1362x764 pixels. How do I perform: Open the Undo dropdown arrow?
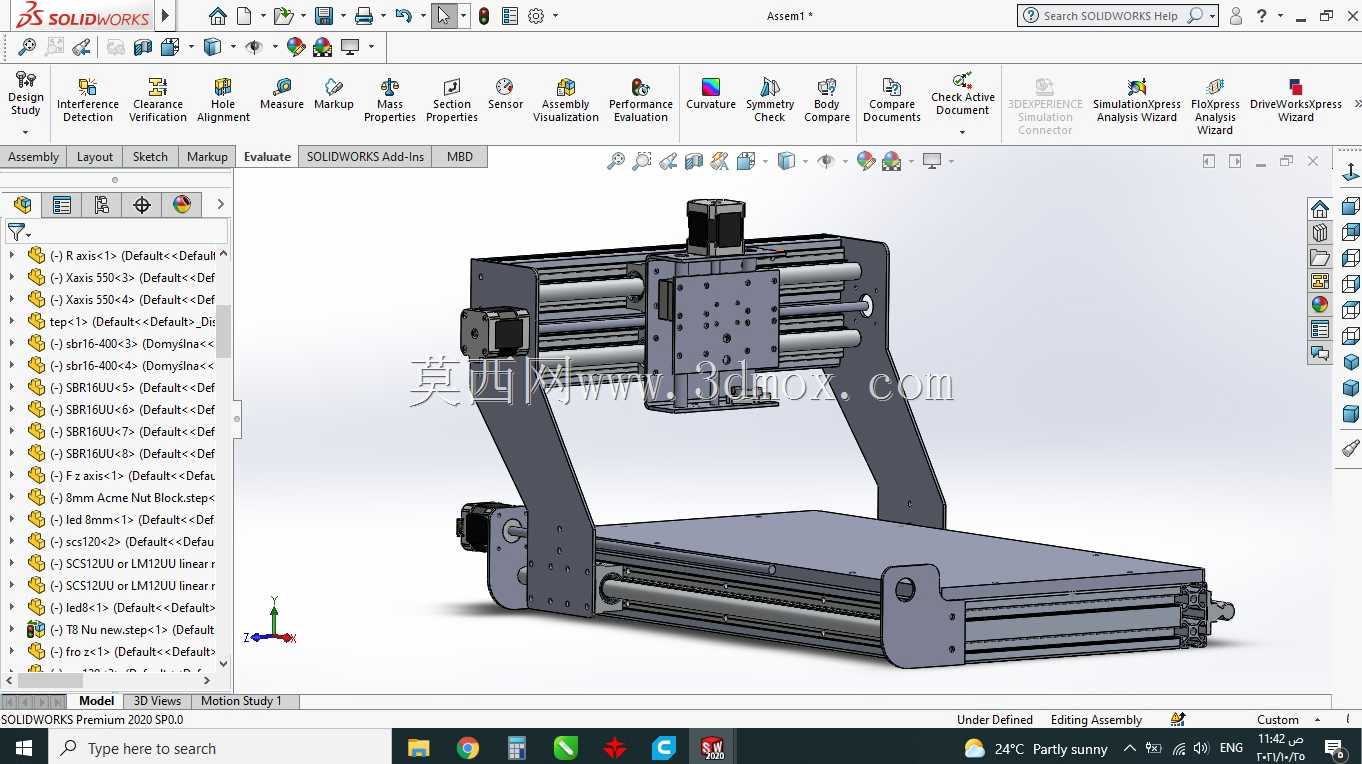[x=423, y=16]
